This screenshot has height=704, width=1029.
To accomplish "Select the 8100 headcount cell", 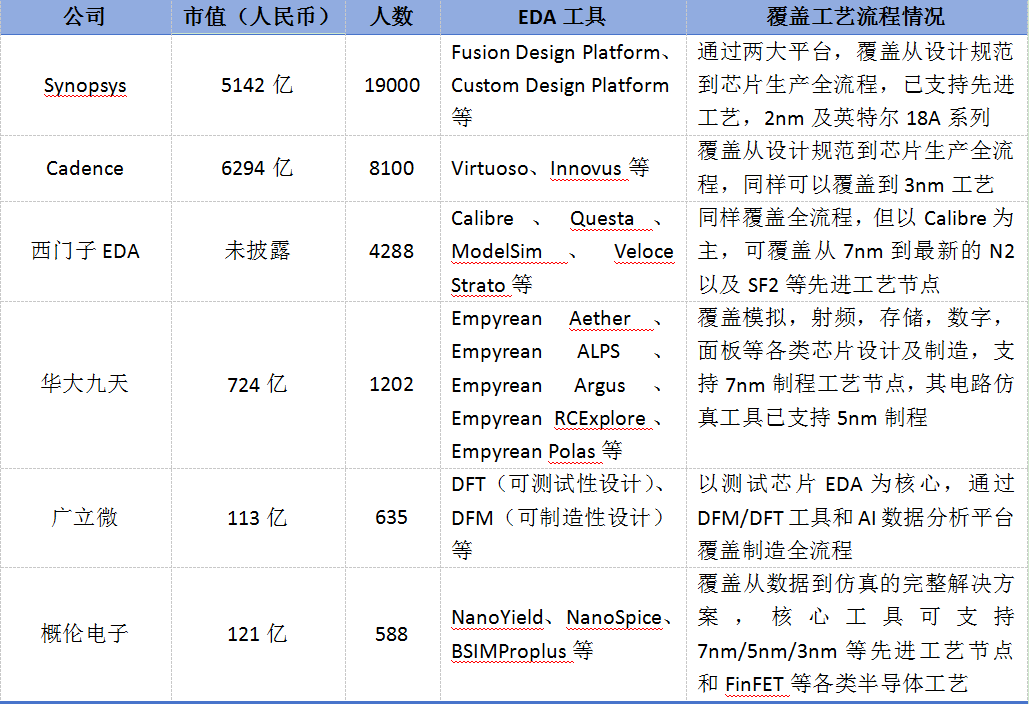I will (392, 169).
